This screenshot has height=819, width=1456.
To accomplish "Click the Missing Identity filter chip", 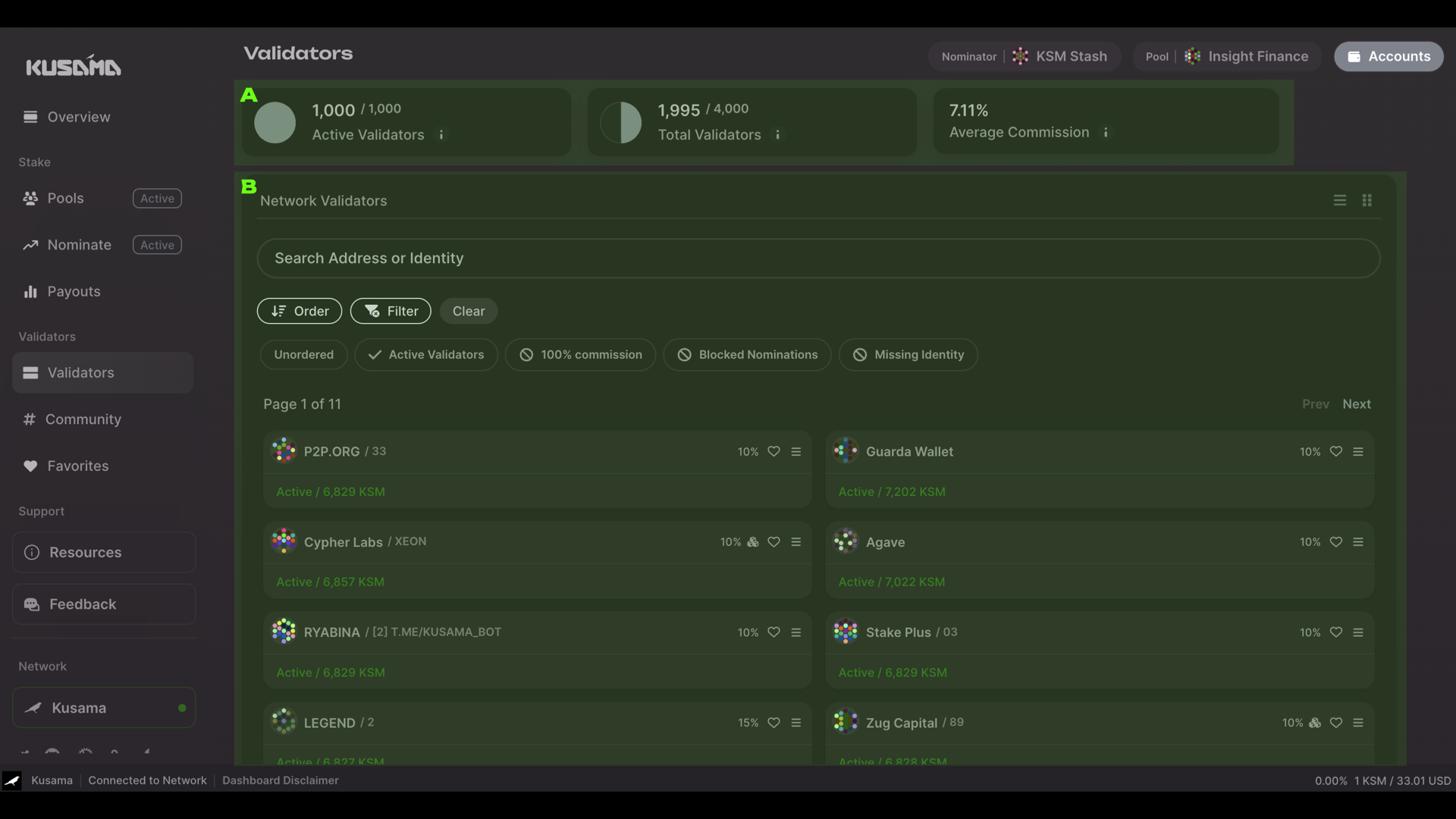I will (x=908, y=354).
